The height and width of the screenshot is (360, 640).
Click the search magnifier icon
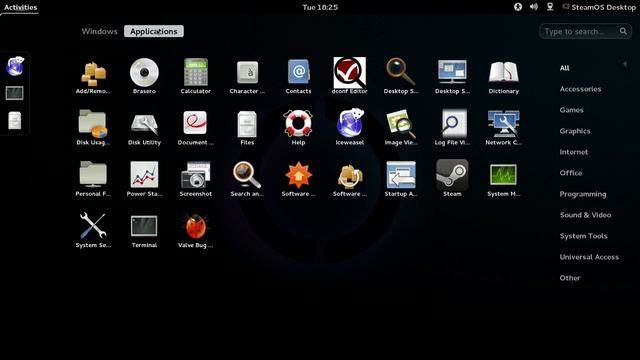(x=623, y=31)
